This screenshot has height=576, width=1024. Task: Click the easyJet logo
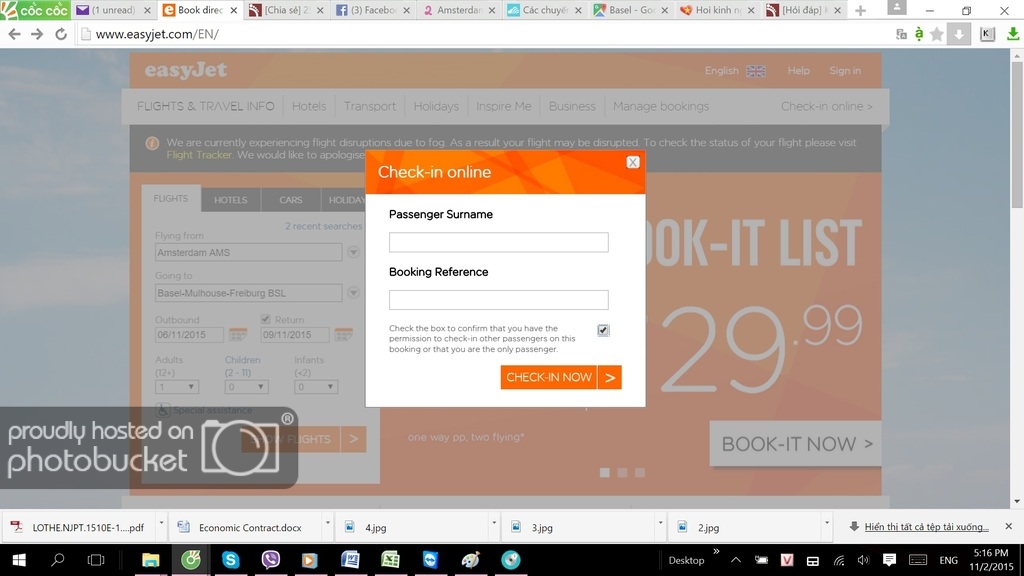pos(186,70)
